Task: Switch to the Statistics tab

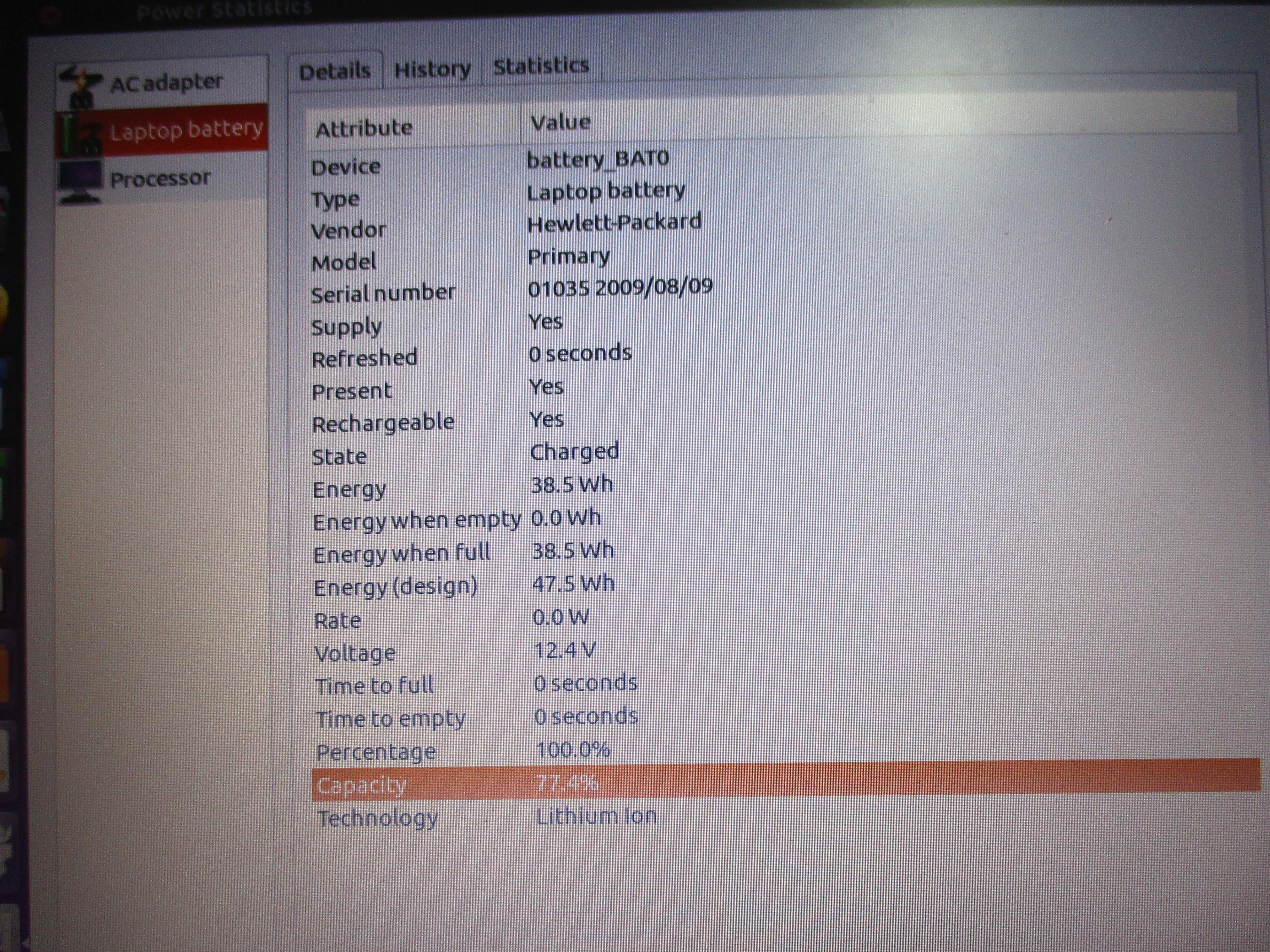Action: pos(541,66)
